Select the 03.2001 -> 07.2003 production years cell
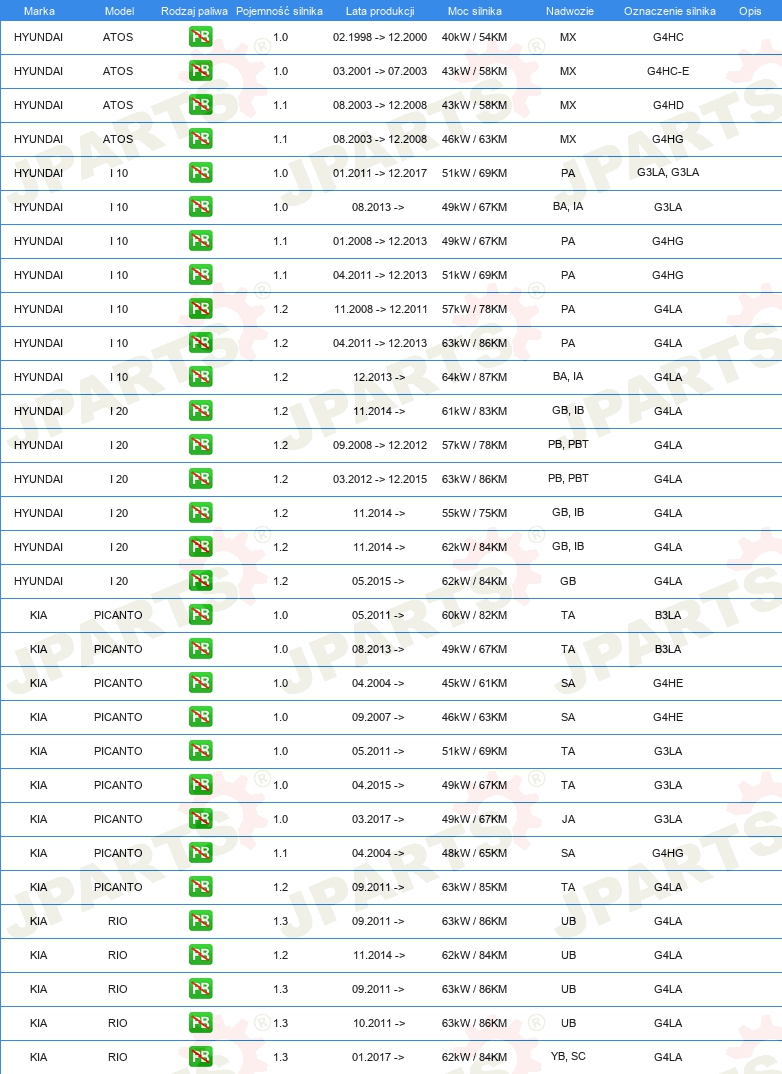This screenshot has height=1074, width=782. pyautogui.click(x=380, y=71)
